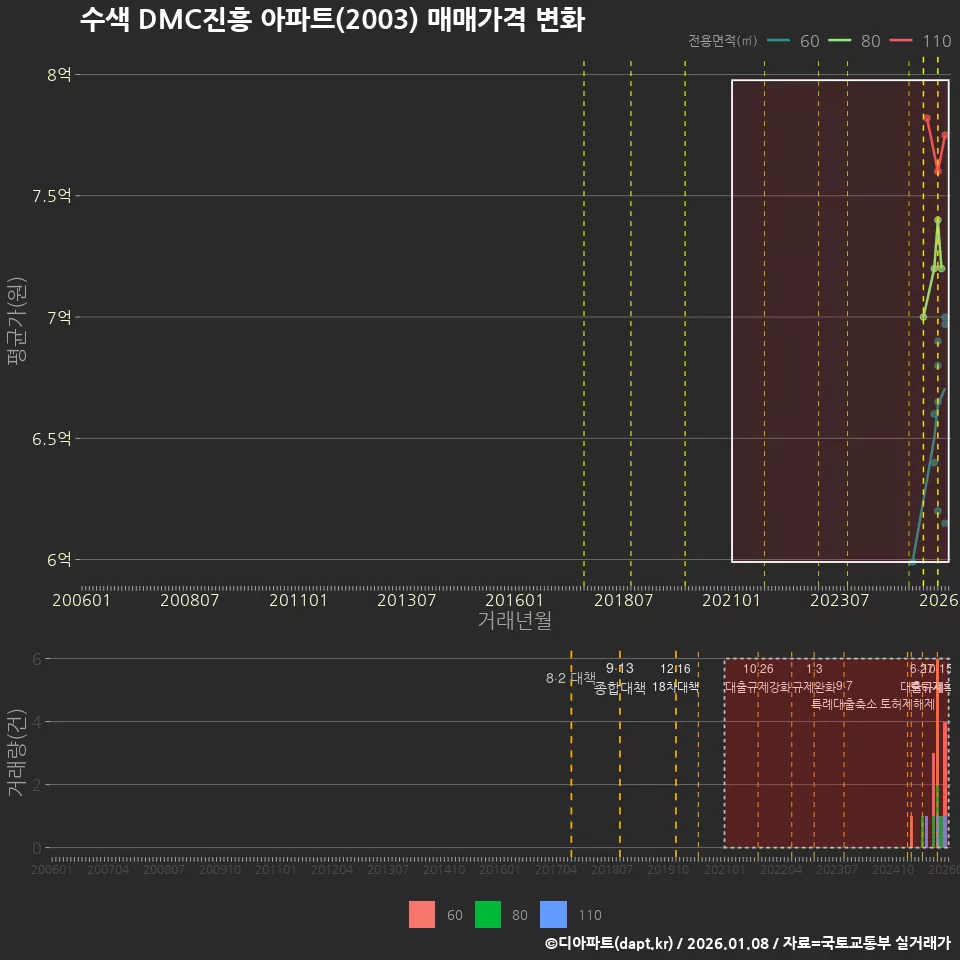Click the 거래년월 axis label
The image size is (960, 960).
516,621
